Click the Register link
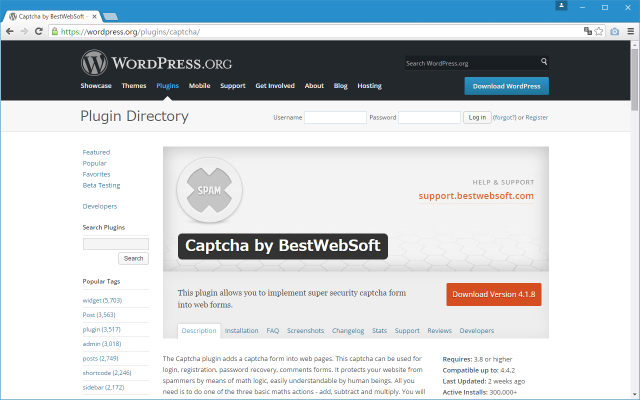This screenshot has width=640, height=400. (x=536, y=118)
